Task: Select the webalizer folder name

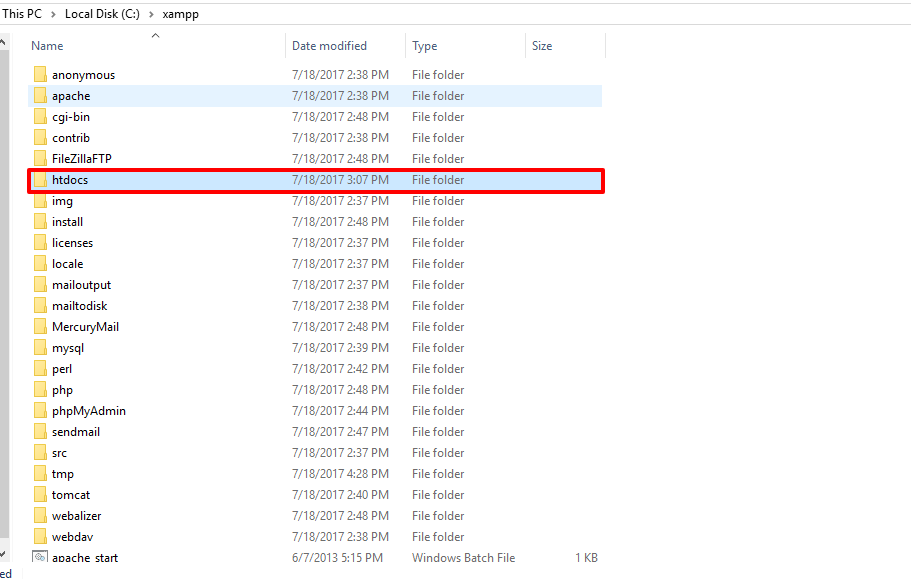Action: pos(76,516)
